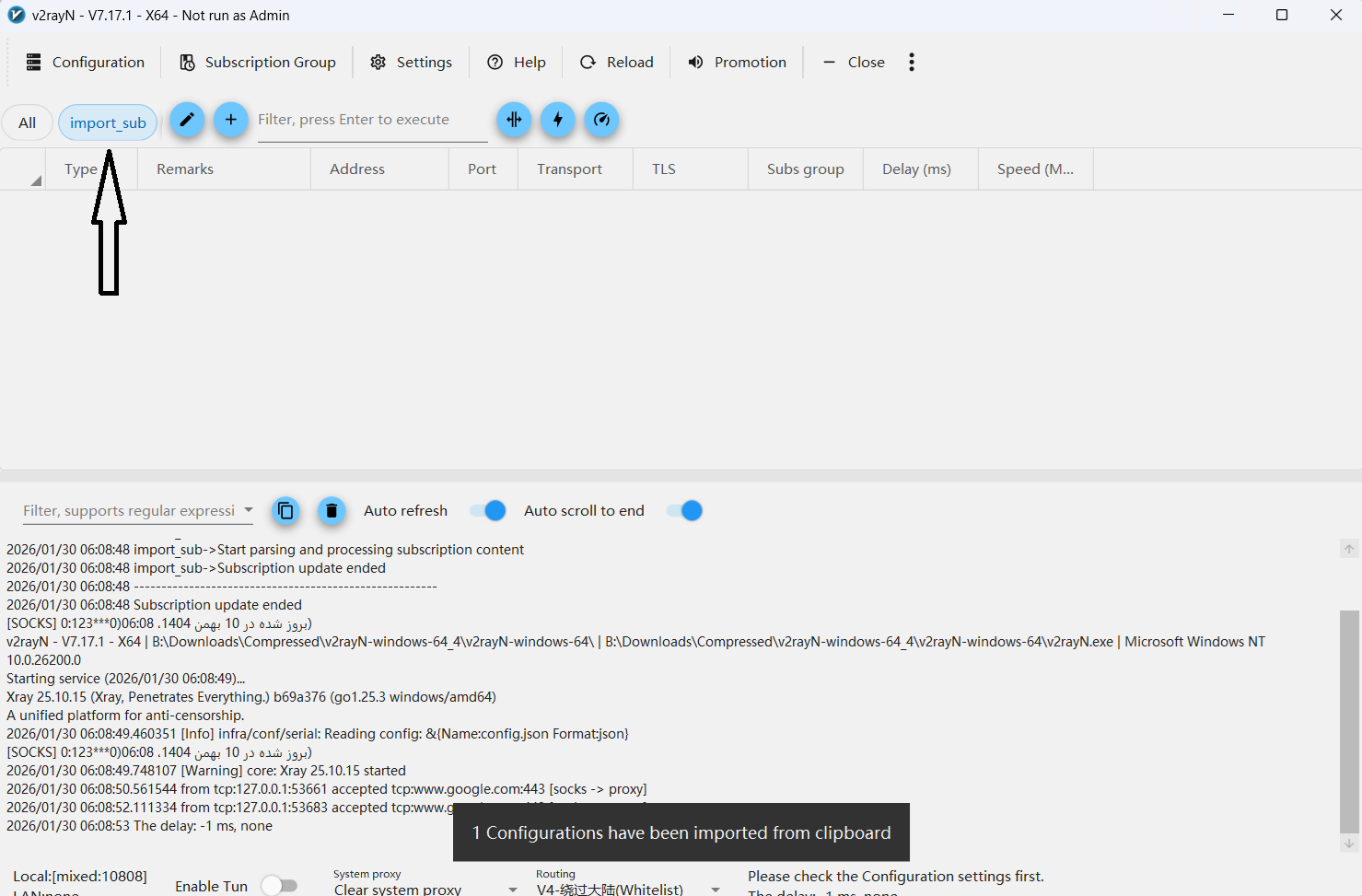
Task: Open the Configuration menu
Action: click(85, 62)
